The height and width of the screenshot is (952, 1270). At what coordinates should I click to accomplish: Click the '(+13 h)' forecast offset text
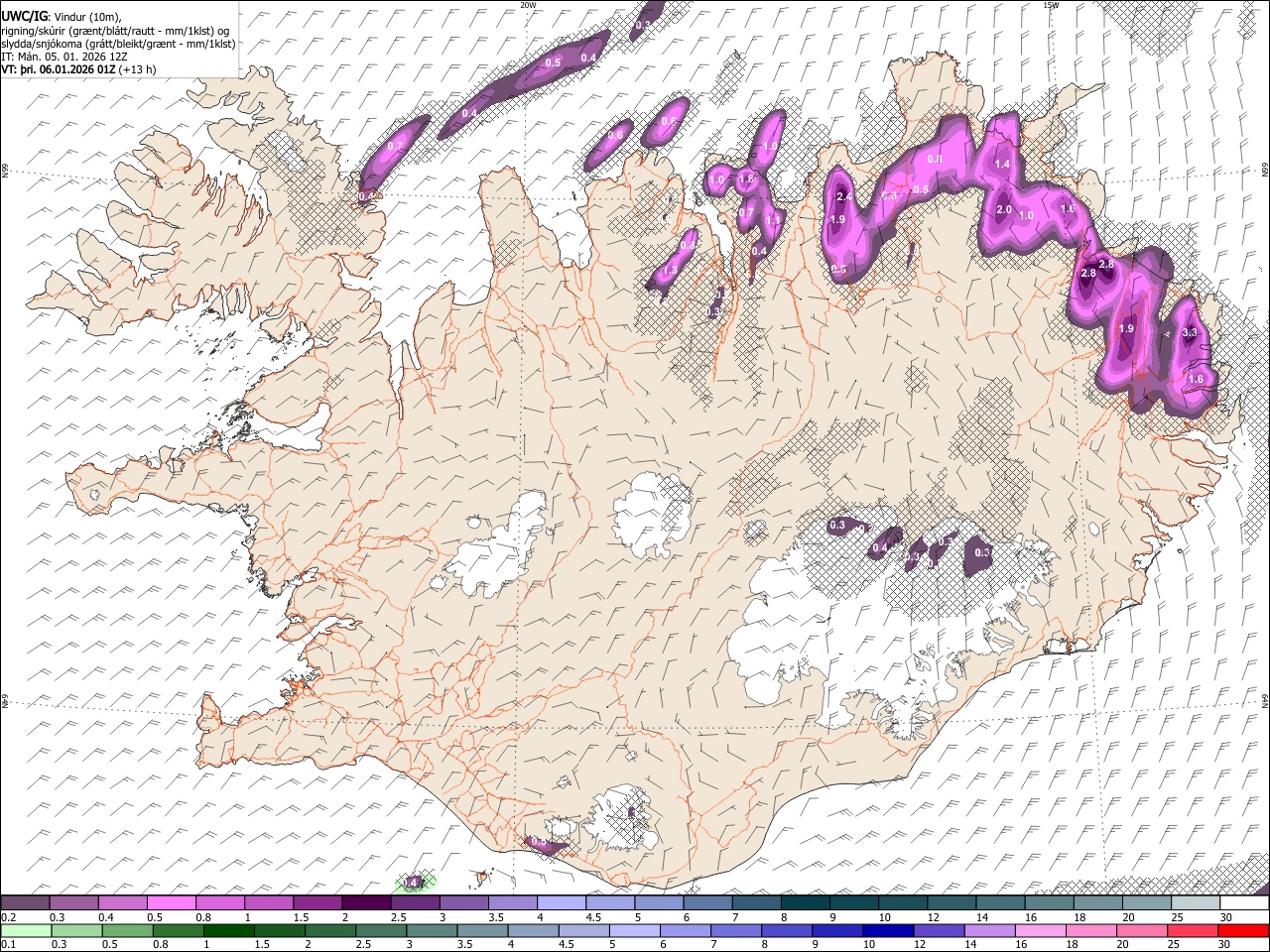click(x=137, y=69)
